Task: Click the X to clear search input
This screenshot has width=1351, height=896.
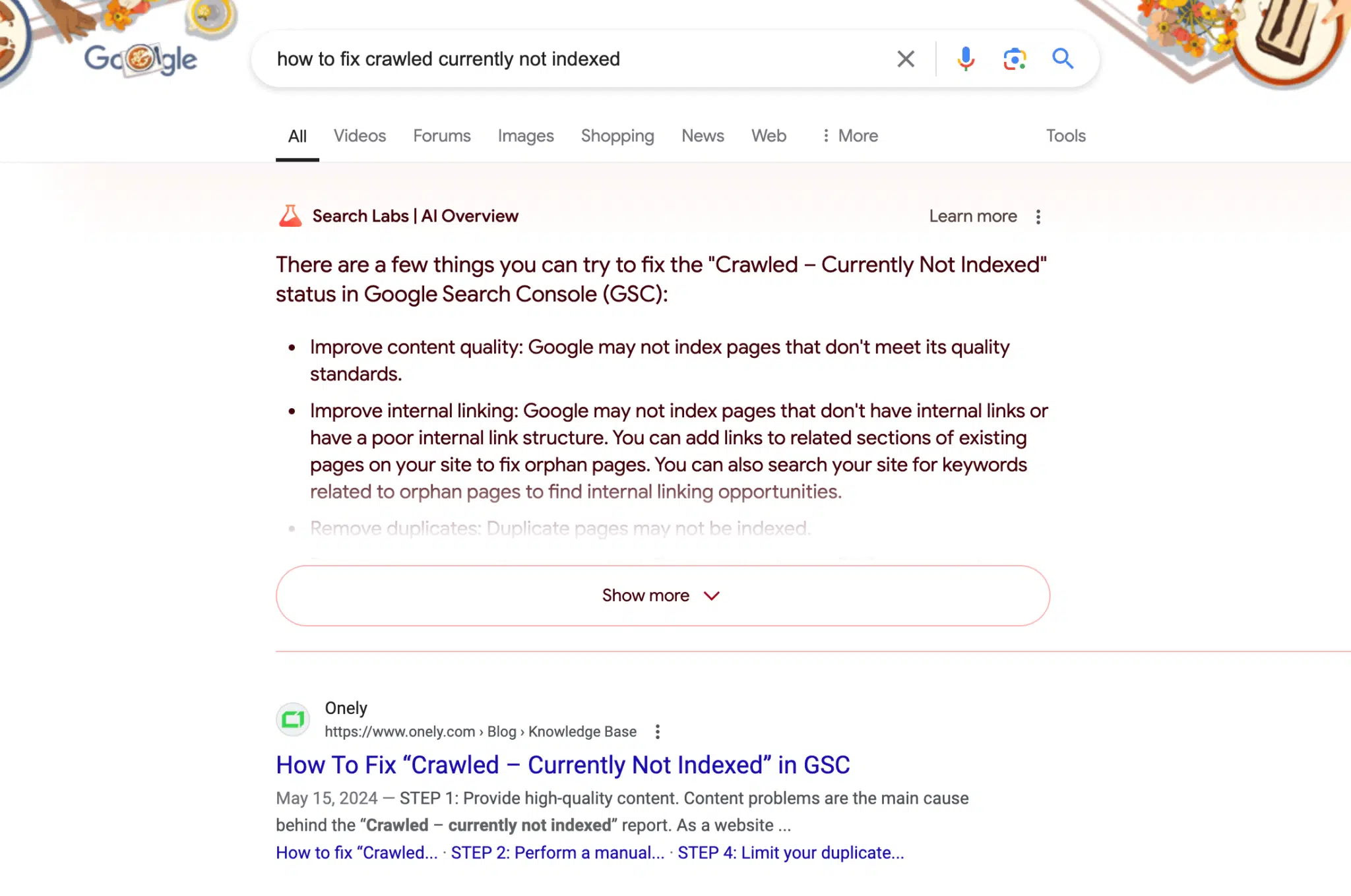Action: tap(904, 59)
